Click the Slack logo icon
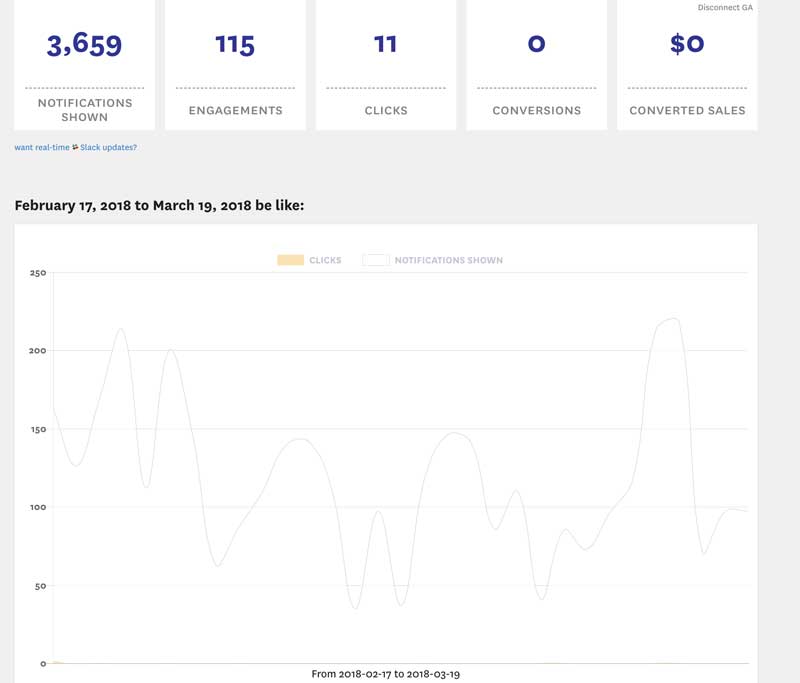Image resolution: width=800 pixels, height=683 pixels. pyautogui.click(x=77, y=147)
